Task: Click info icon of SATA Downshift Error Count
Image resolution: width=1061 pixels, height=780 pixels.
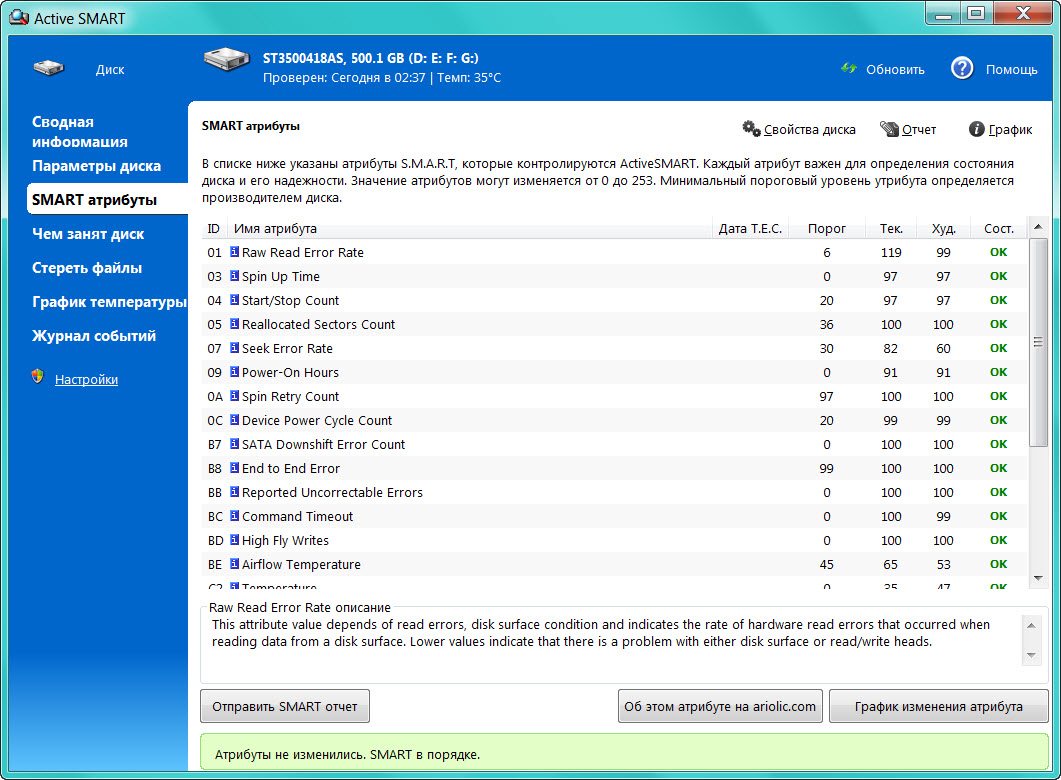Action: click(x=234, y=444)
